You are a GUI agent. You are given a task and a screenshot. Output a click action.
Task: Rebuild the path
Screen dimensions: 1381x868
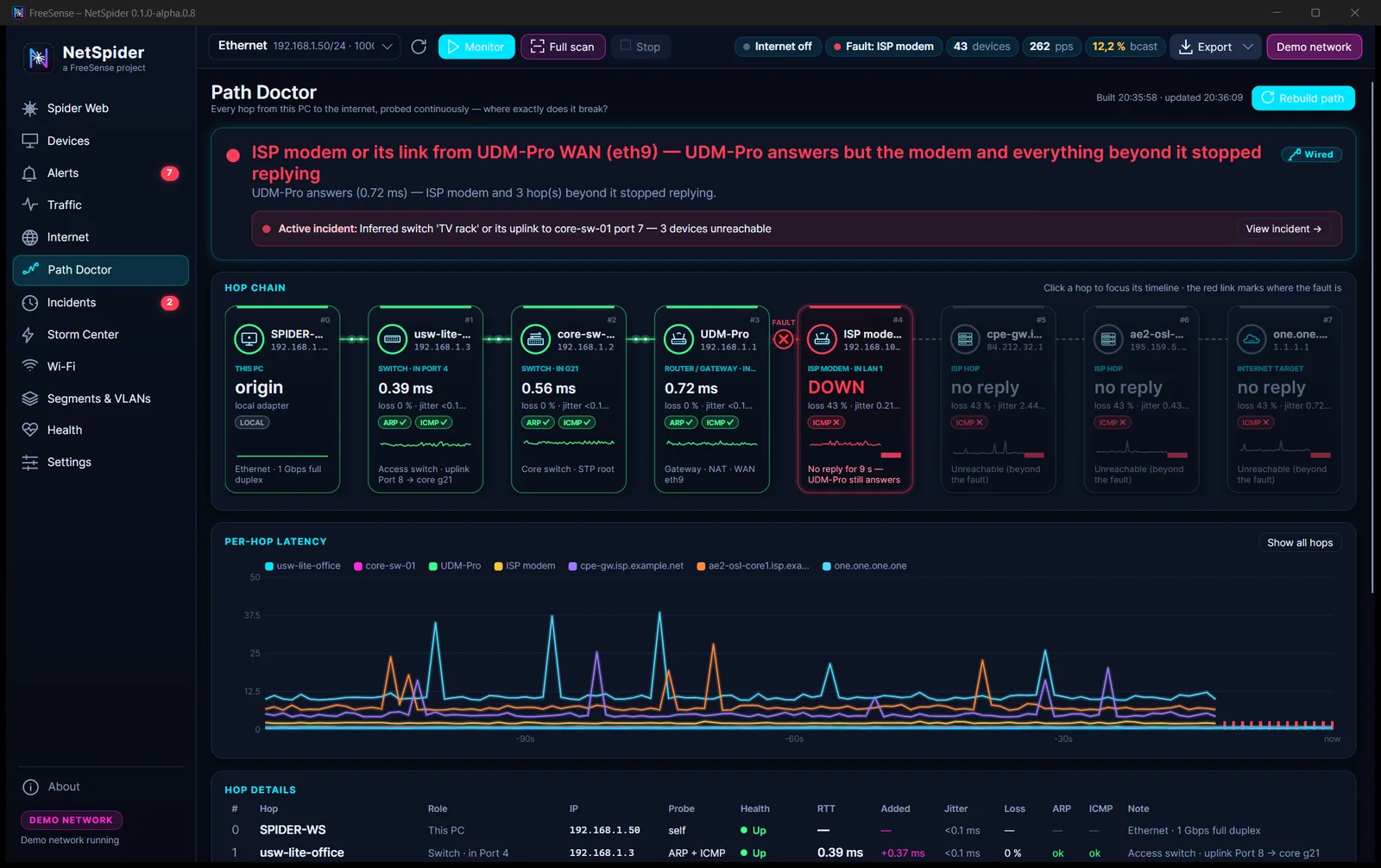point(1303,98)
